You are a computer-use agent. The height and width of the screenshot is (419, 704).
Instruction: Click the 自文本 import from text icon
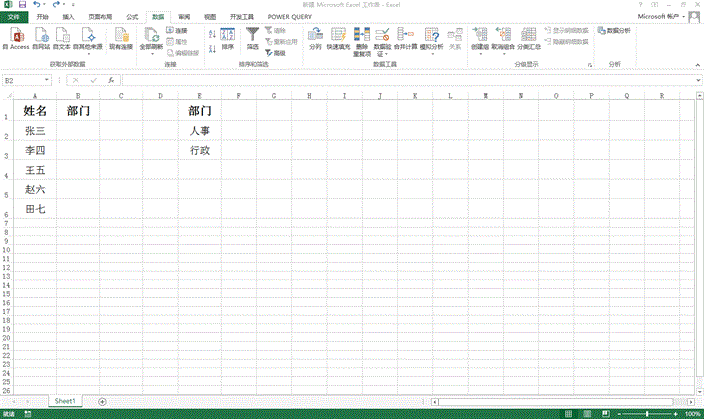coord(63,38)
